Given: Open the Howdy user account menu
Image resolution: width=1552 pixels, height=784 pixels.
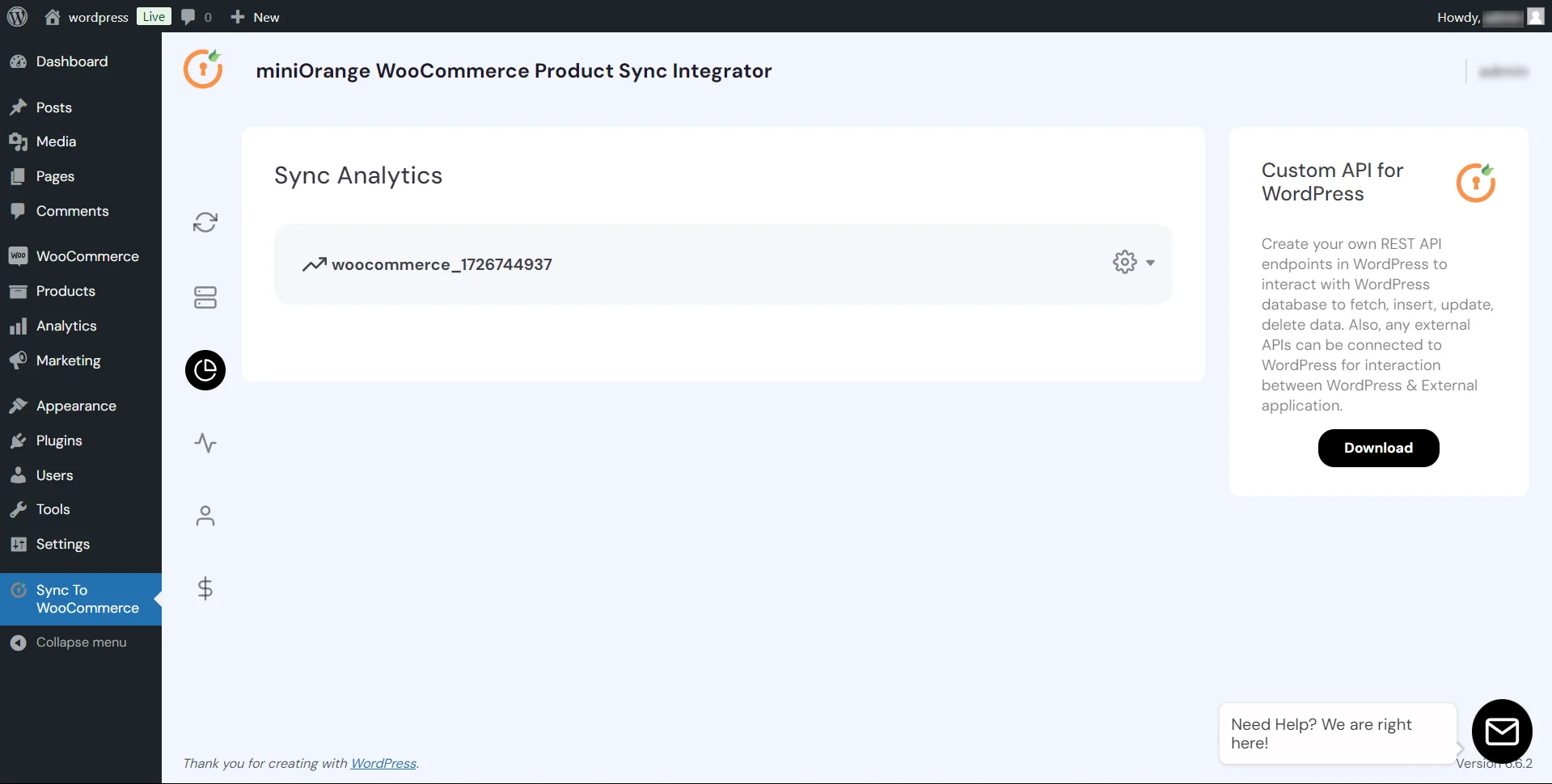Looking at the screenshot, I should tap(1490, 17).
